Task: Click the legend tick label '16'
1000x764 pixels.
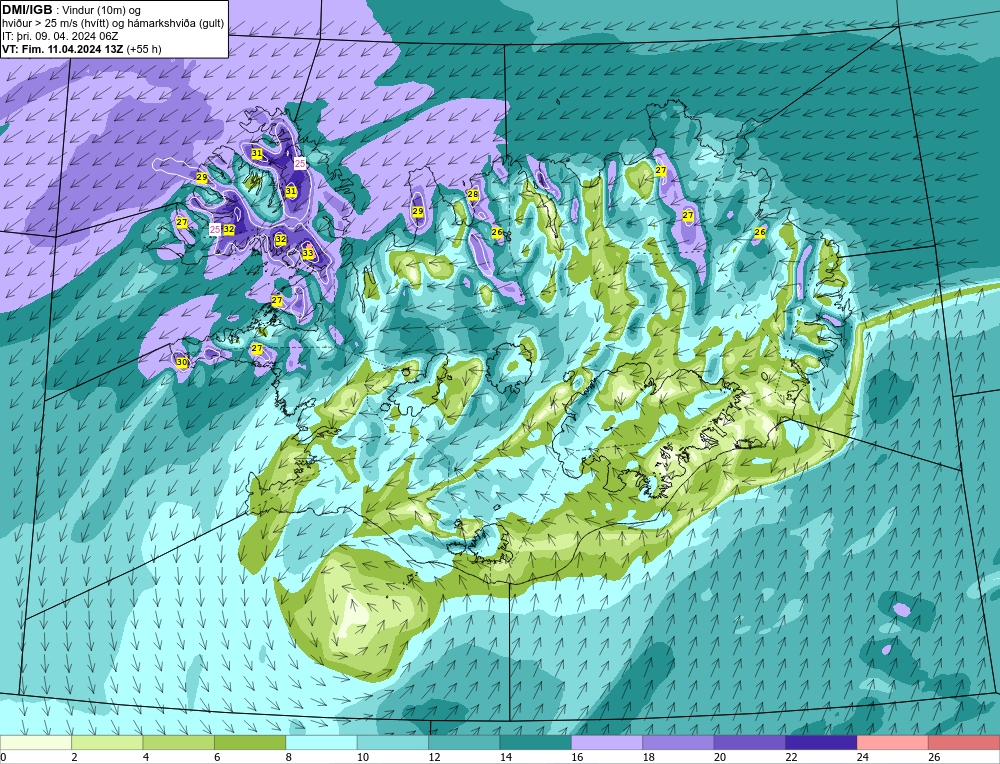Action: coord(577,757)
